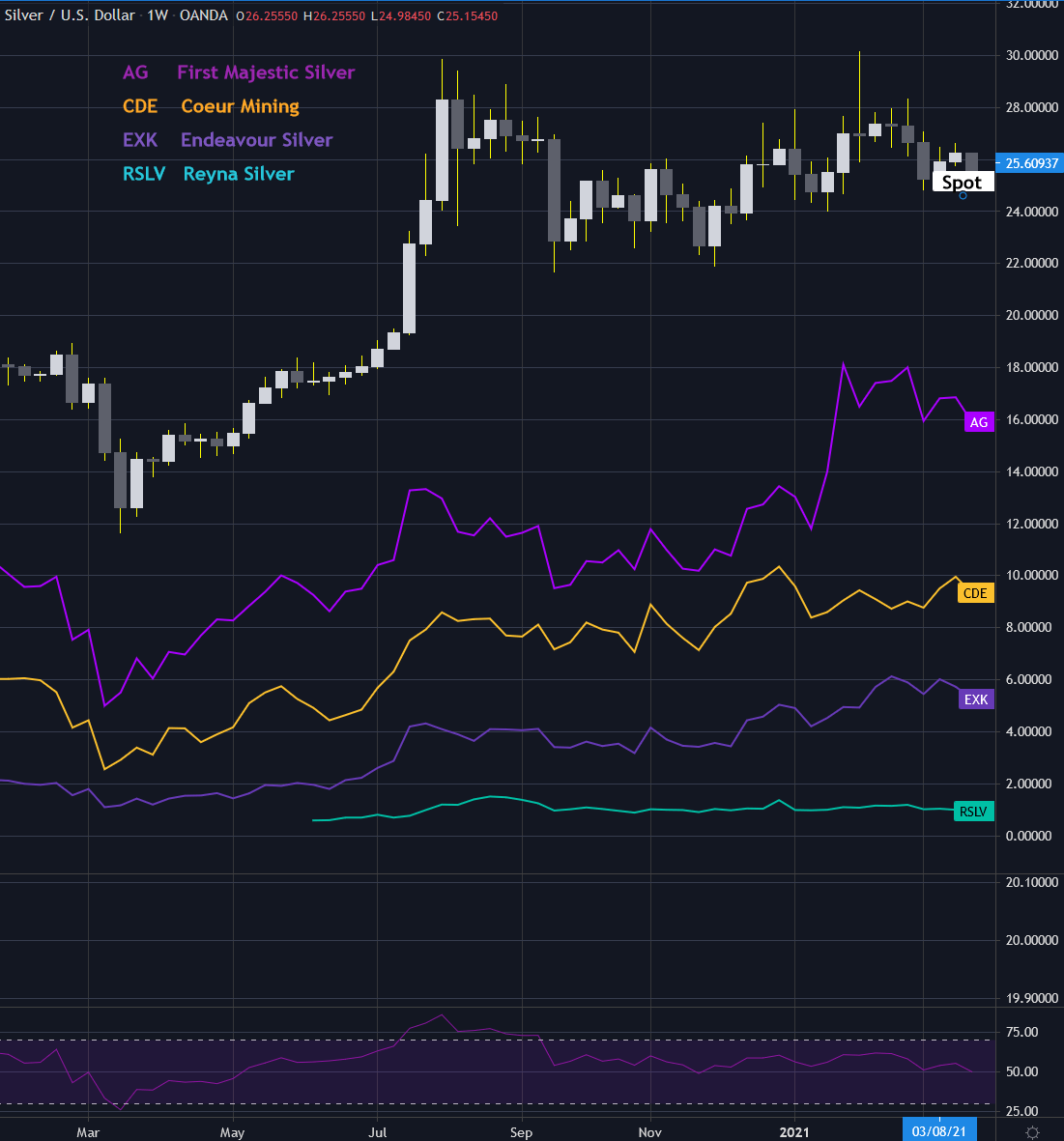Click the purple AG price label
Screen dimensions: 1064x1141
click(979, 422)
